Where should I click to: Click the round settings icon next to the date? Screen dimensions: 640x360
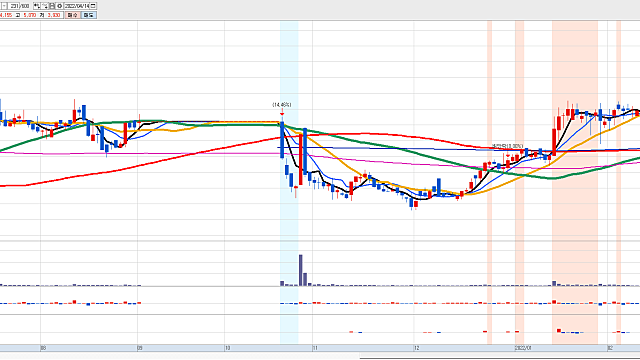click(x=60, y=6)
